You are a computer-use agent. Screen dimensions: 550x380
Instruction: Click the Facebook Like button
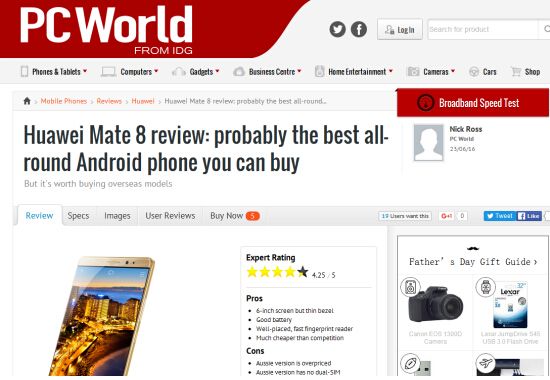pyautogui.click(x=529, y=216)
